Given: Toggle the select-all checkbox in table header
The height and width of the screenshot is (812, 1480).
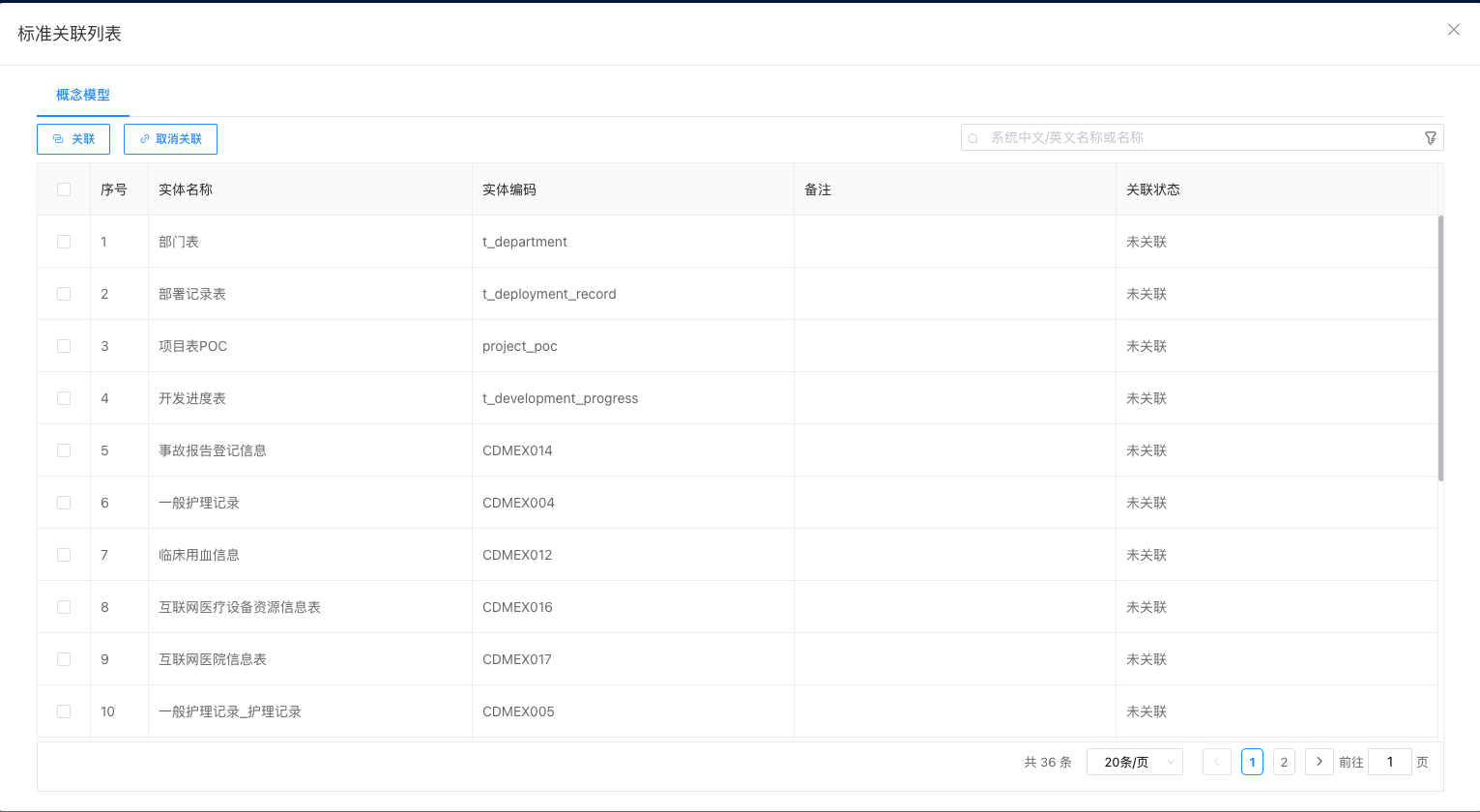Looking at the screenshot, I should (64, 189).
